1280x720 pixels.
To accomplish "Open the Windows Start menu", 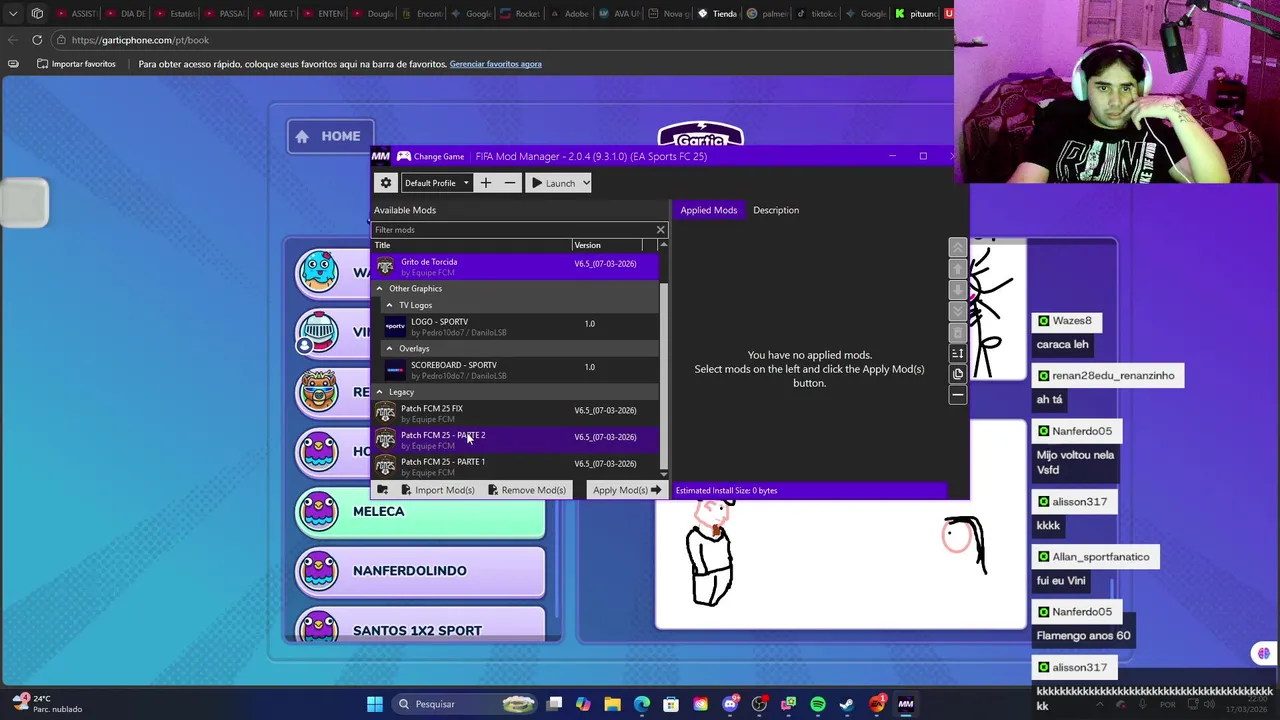I will click(x=375, y=704).
